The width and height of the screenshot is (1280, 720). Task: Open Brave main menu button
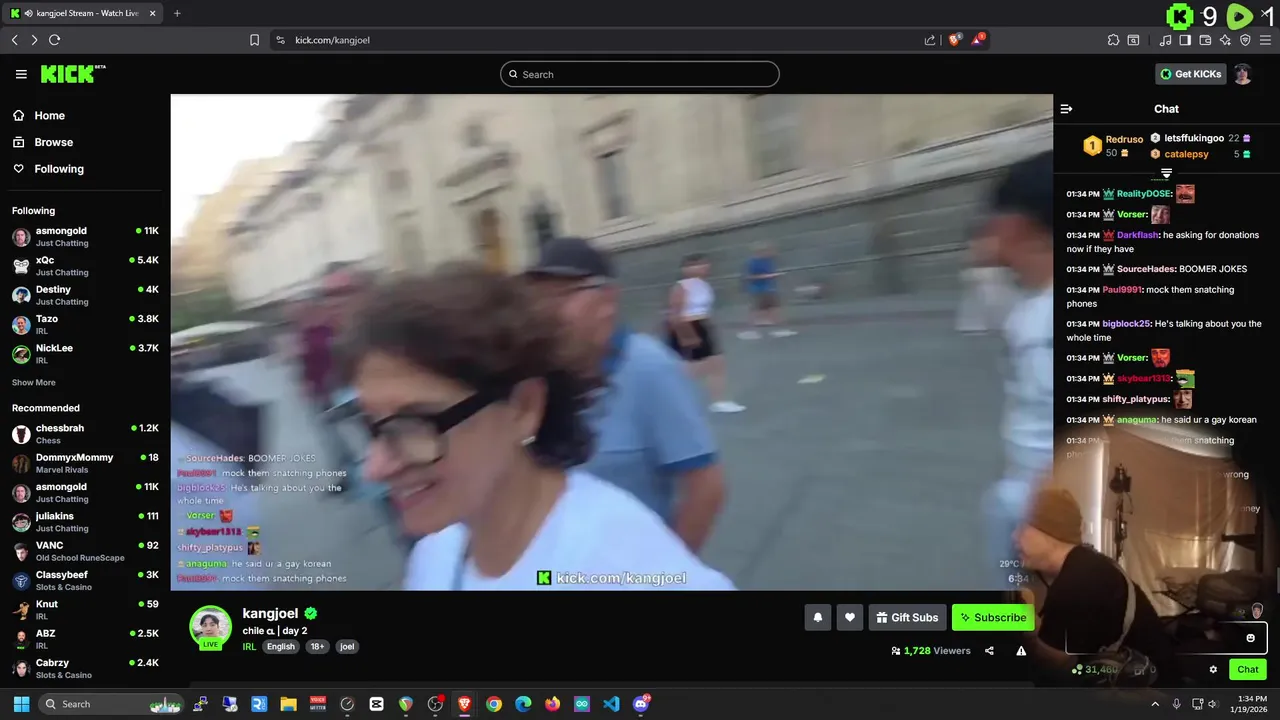(1266, 40)
